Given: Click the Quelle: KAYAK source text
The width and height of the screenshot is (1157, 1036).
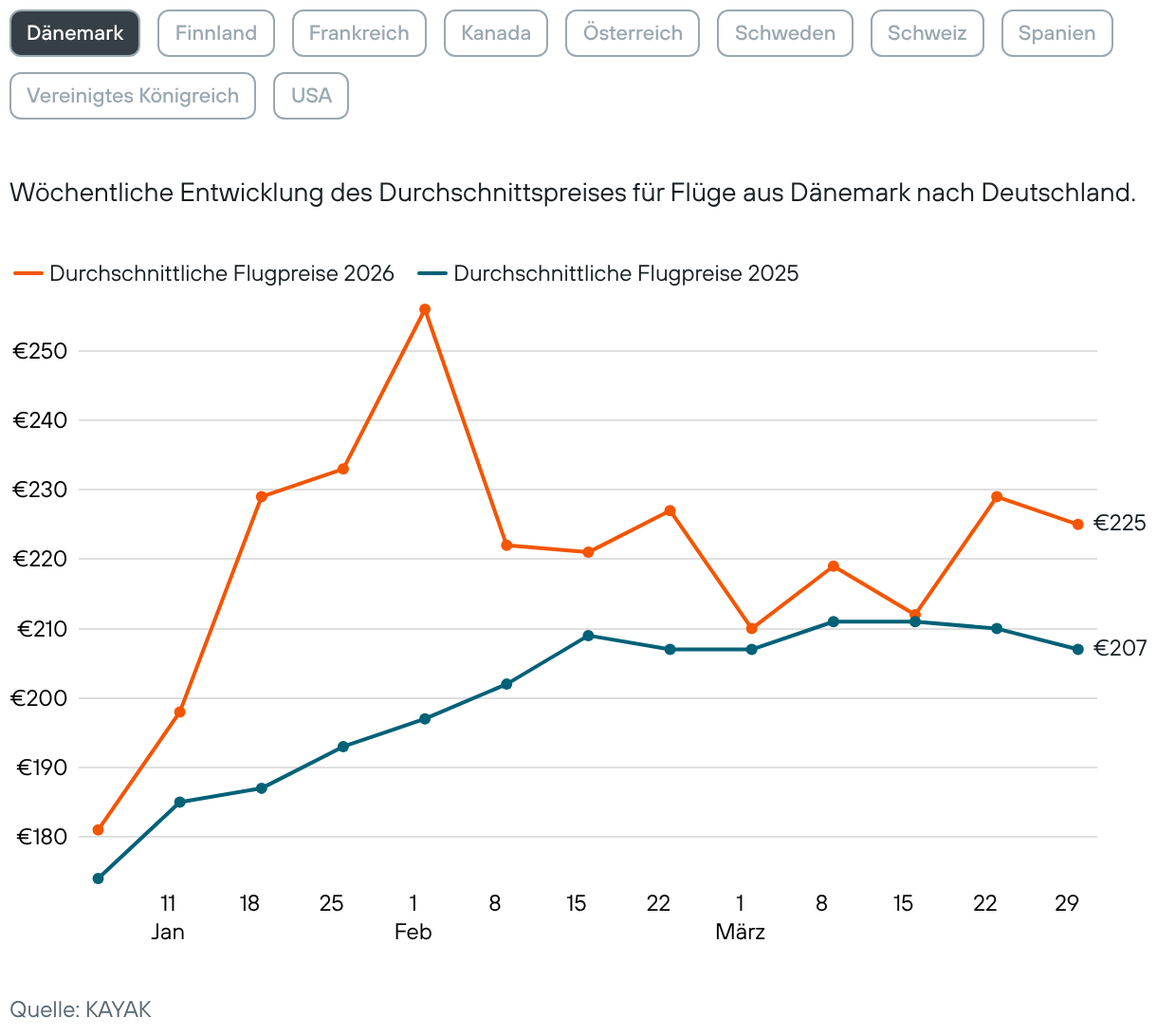Looking at the screenshot, I should pyautogui.click(x=81, y=1008).
